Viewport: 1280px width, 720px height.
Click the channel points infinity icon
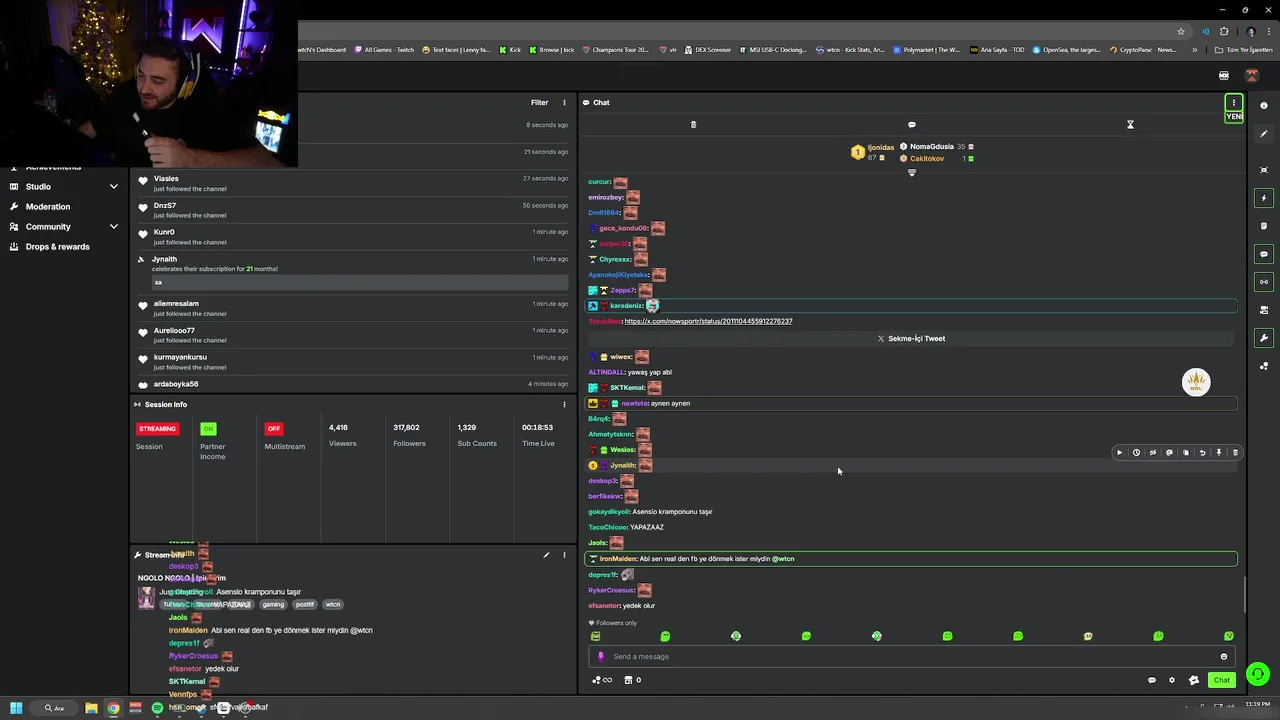[x=602, y=680]
